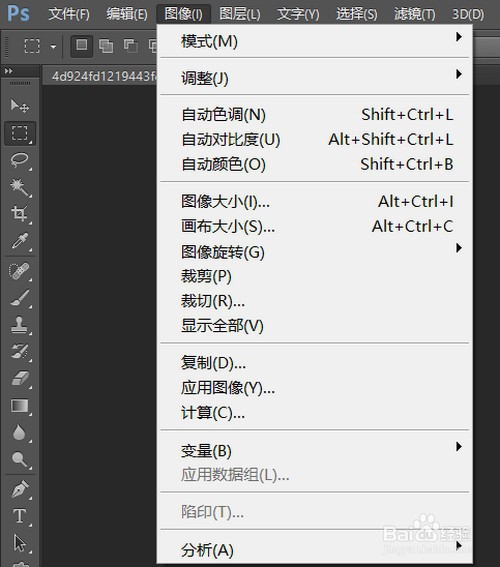Choose New Selection mode in options bar
This screenshot has height=567, width=500.
pos(81,46)
